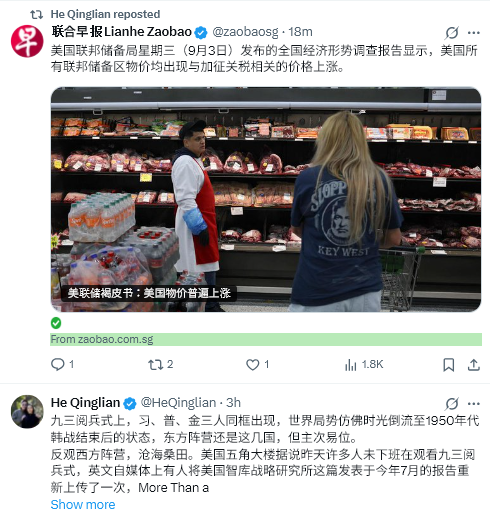Viewport: 490px width, 514px height.
Task: Open more options on He Qinglian post
Action: pos(474,403)
